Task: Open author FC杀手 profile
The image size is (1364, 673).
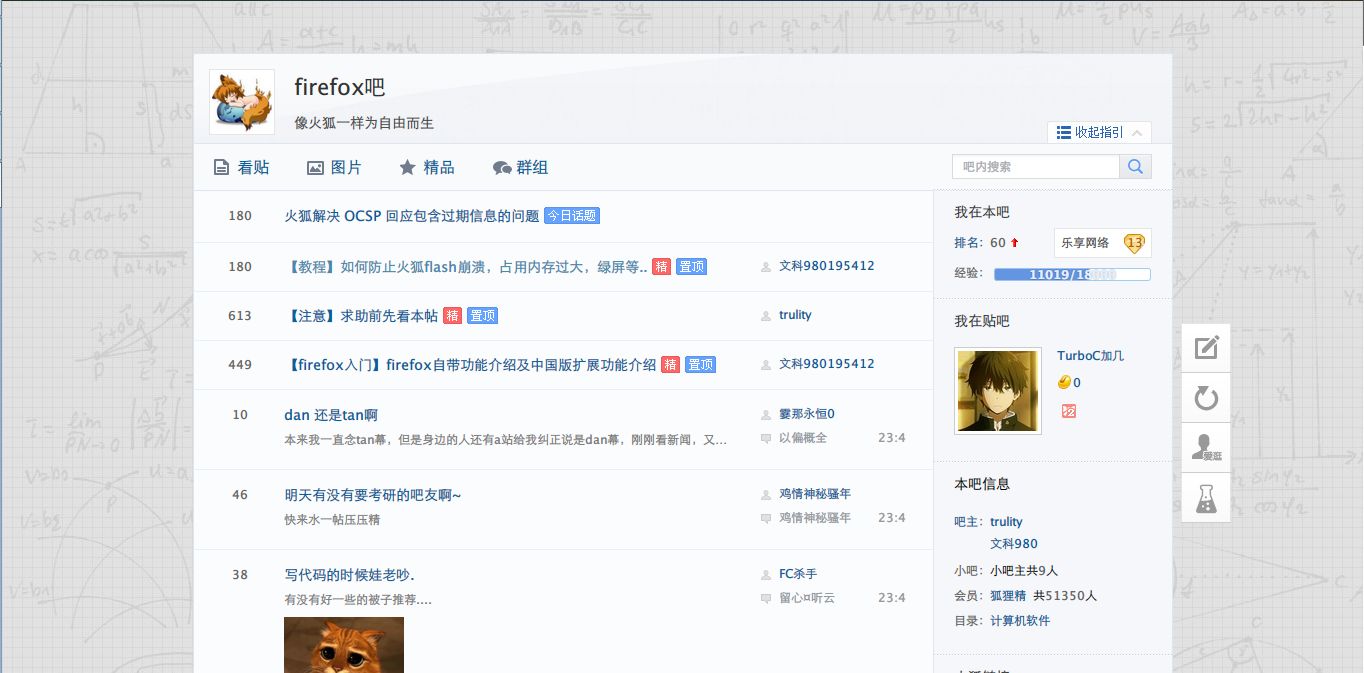Action: coord(798,574)
